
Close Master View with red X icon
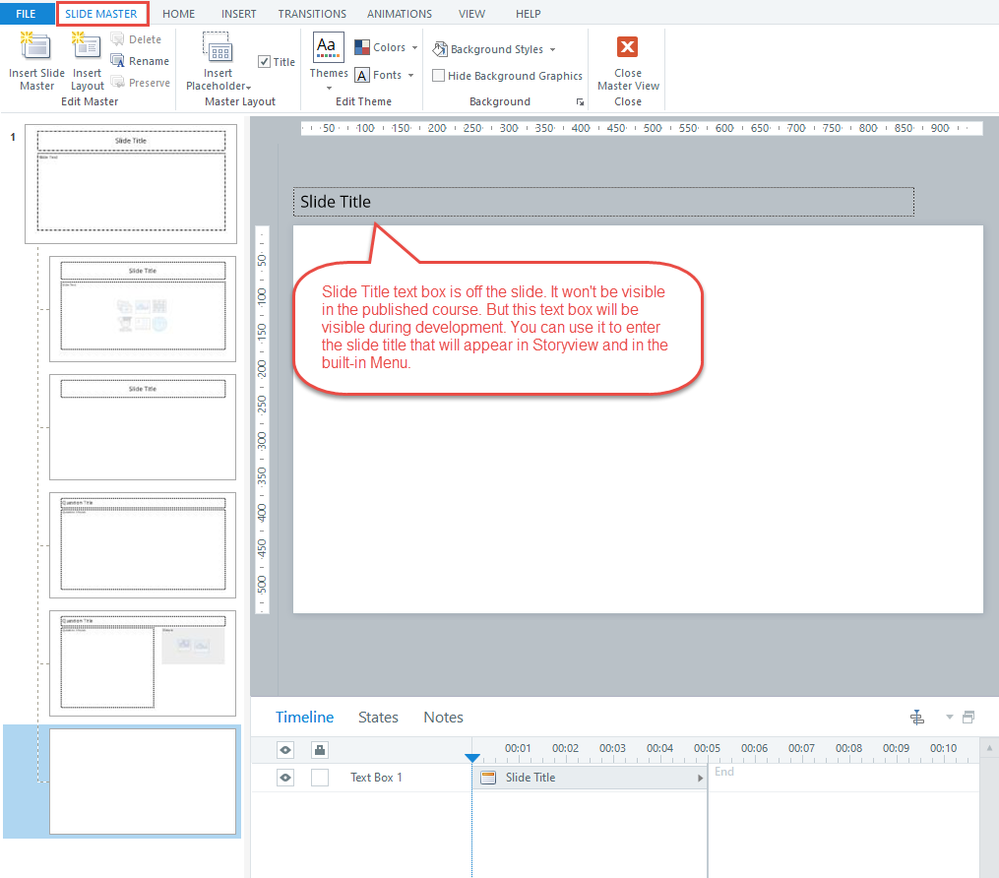(x=627, y=48)
